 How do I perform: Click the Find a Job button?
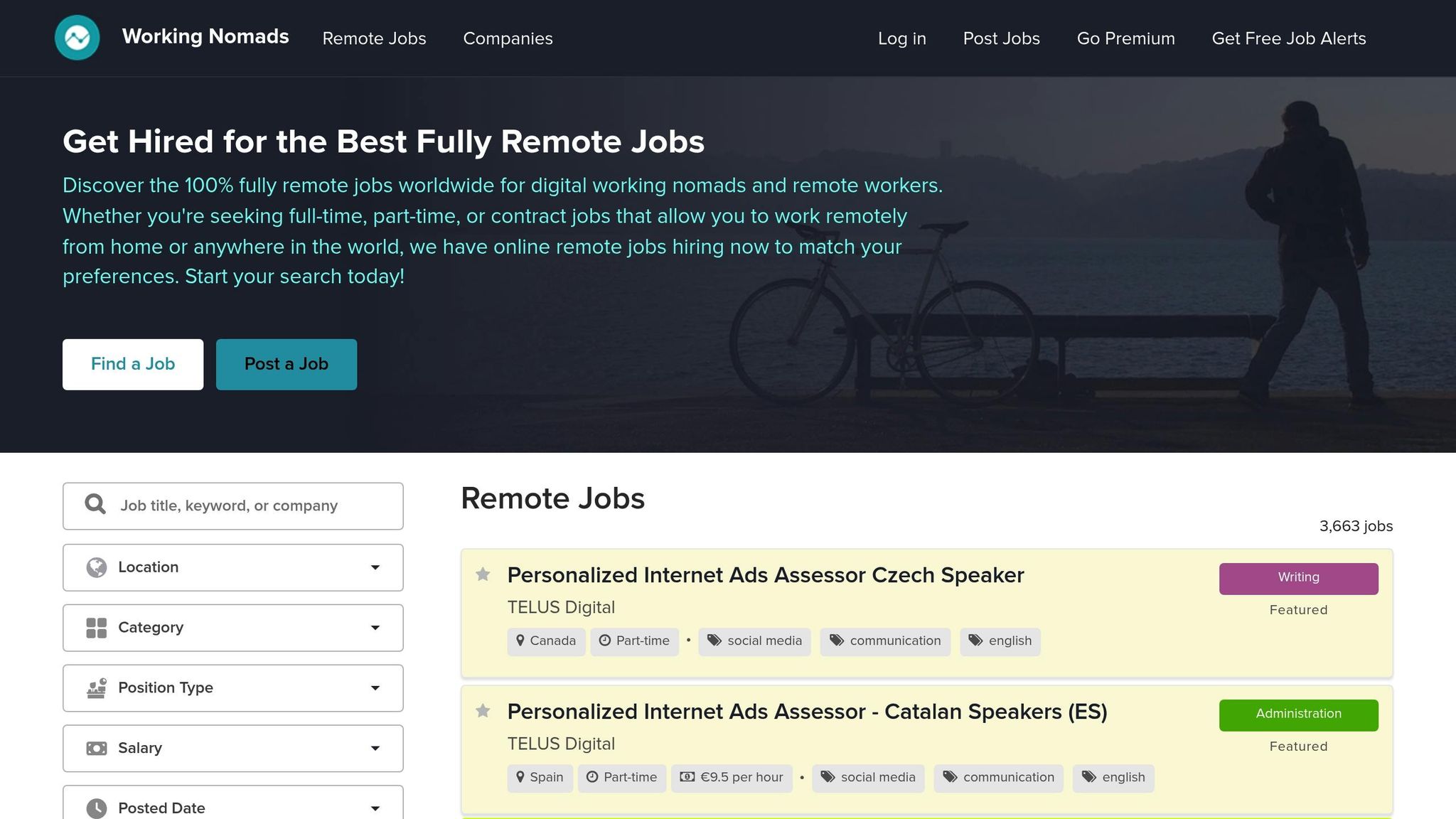click(x=133, y=364)
